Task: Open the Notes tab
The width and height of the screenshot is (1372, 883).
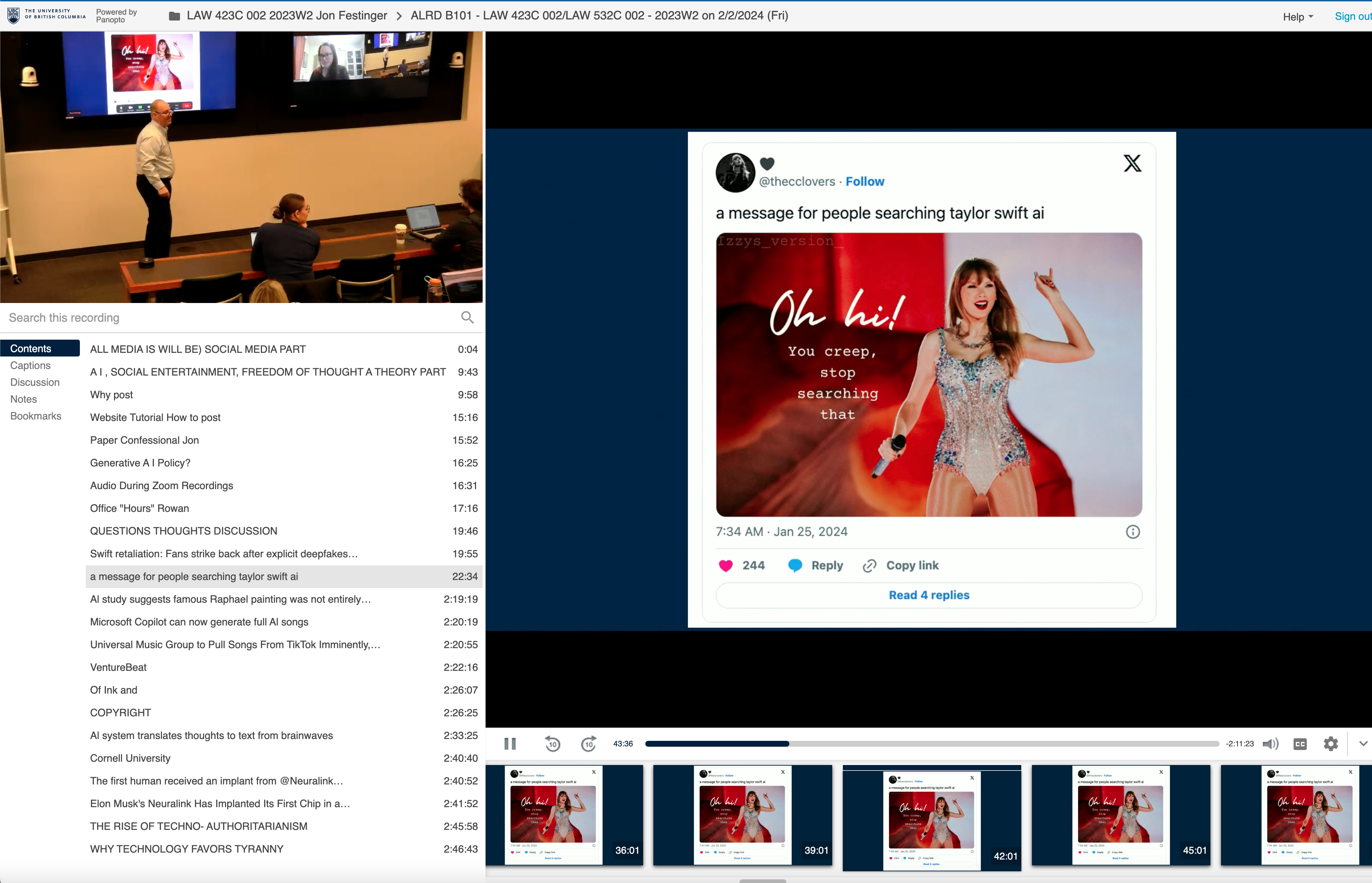Action: click(x=23, y=399)
